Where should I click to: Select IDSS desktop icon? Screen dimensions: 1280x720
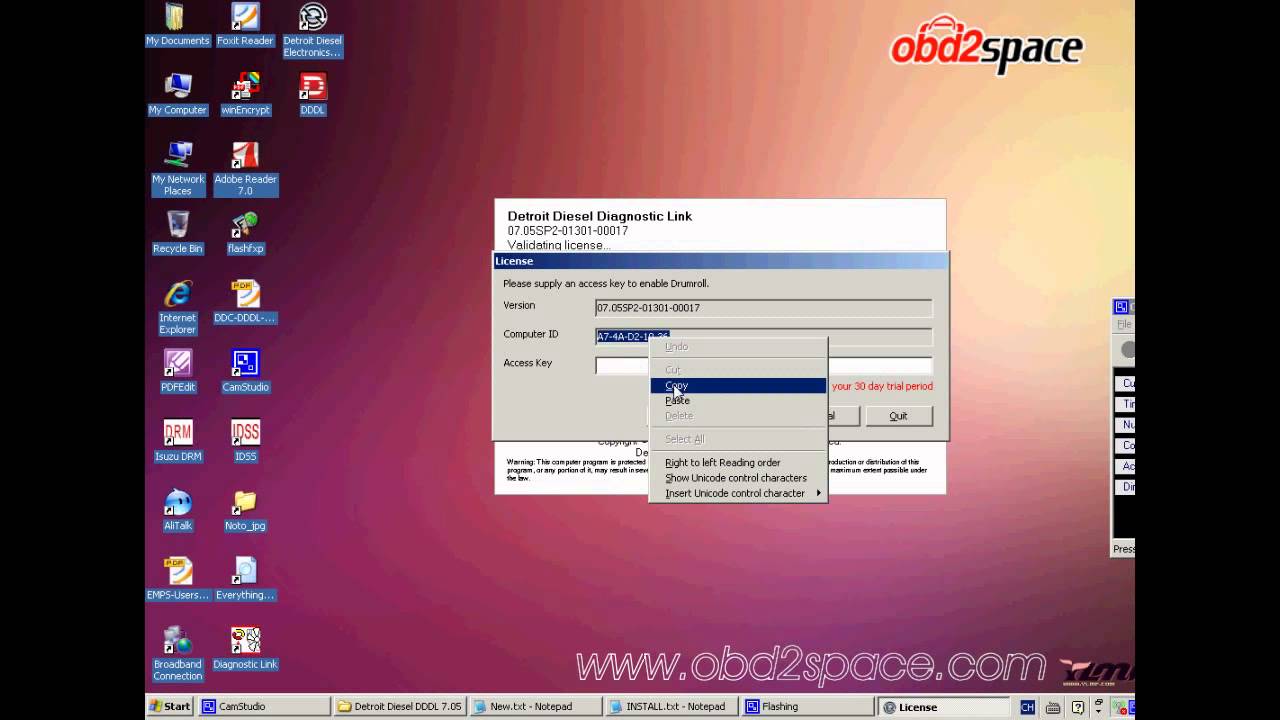pyautogui.click(x=245, y=440)
